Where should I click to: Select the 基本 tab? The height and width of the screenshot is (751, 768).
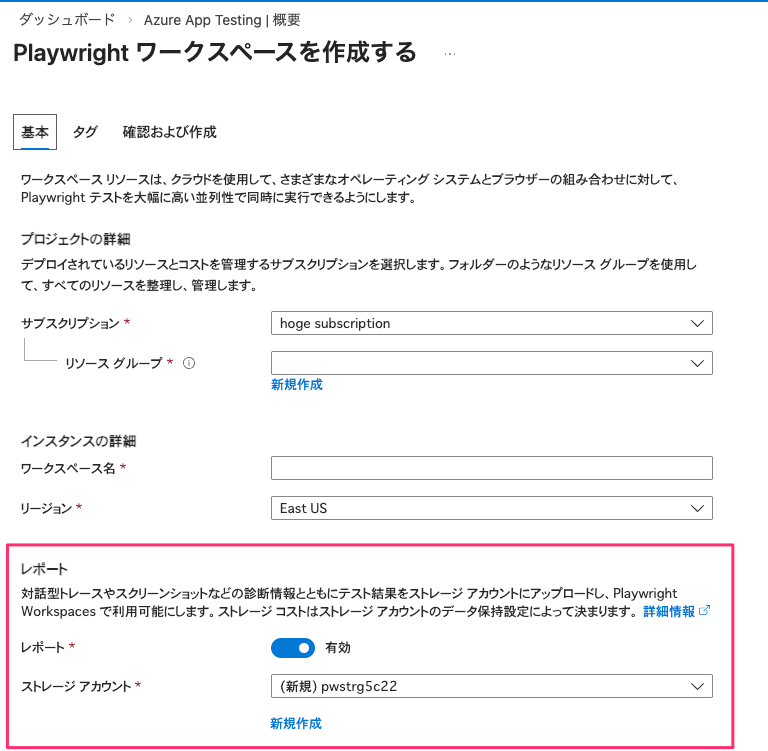pyautogui.click(x=35, y=132)
